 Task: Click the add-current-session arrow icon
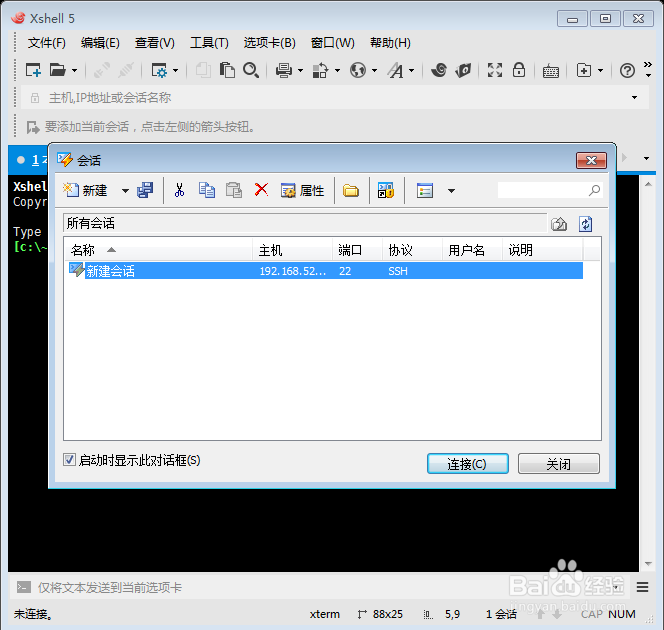pyautogui.click(x=33, y=127)
